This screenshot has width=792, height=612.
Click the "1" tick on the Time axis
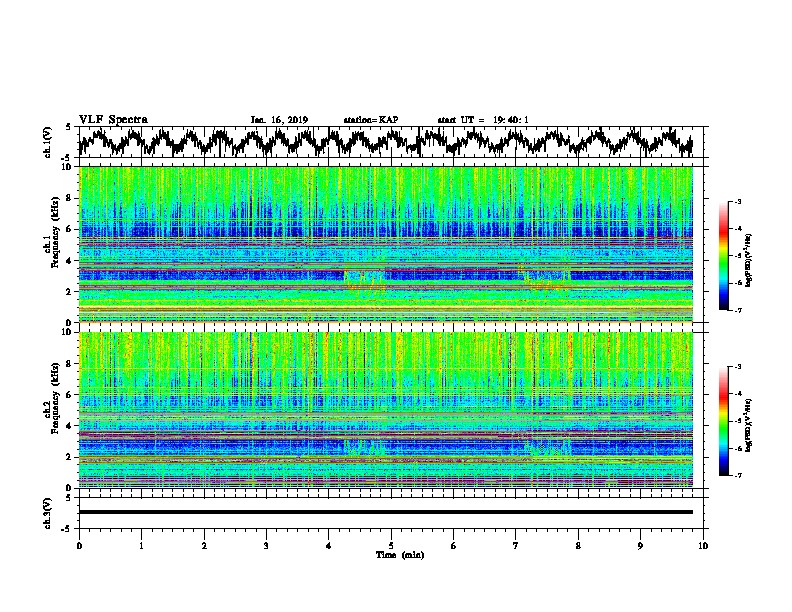pos(141,546)
